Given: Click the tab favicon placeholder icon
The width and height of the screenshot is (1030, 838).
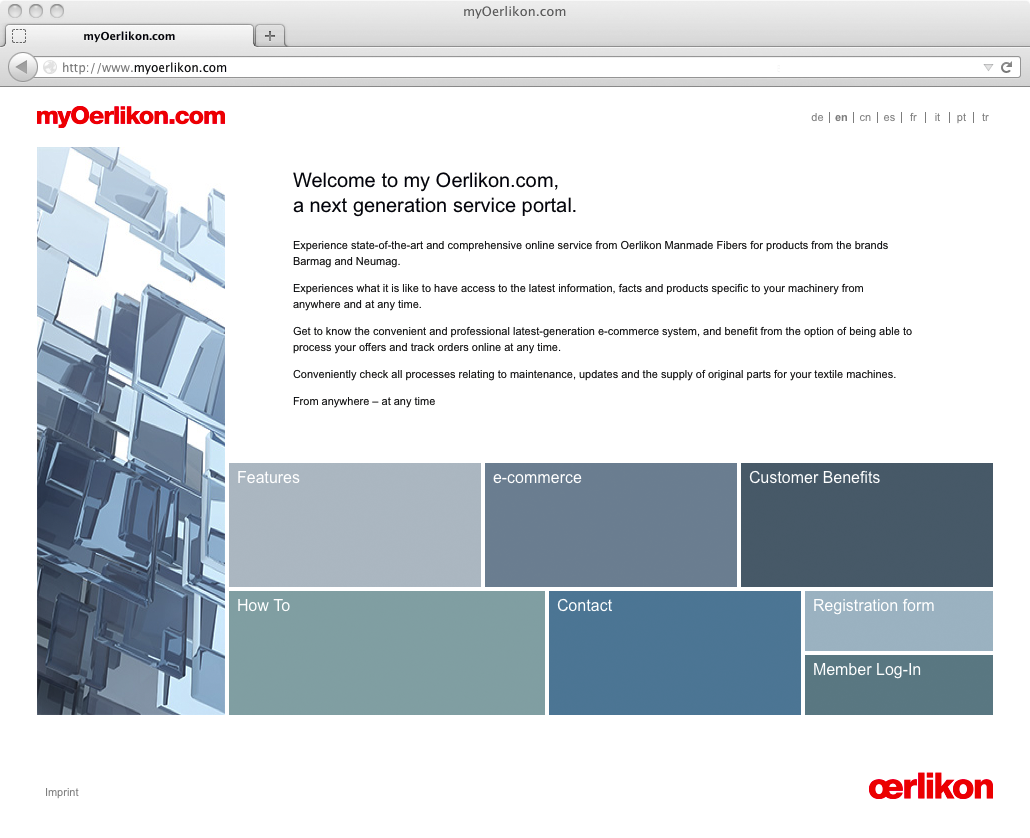Looking at the screenshot, I should pos(19,36).
